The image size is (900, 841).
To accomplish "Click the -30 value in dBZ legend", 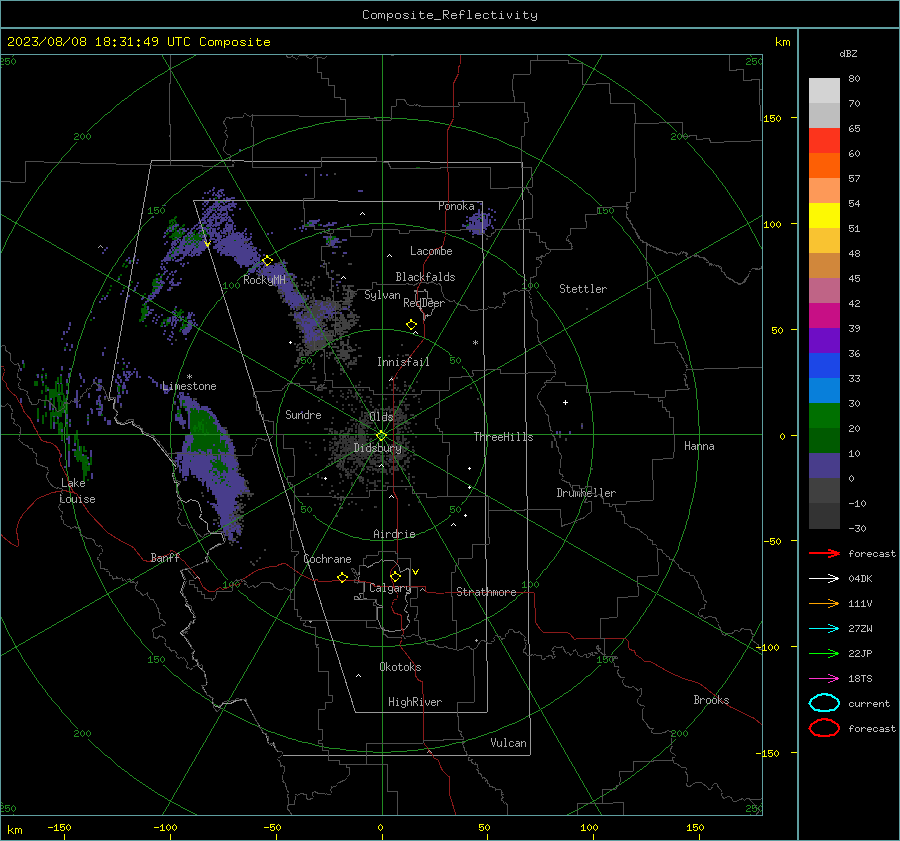I will point(858,528).
